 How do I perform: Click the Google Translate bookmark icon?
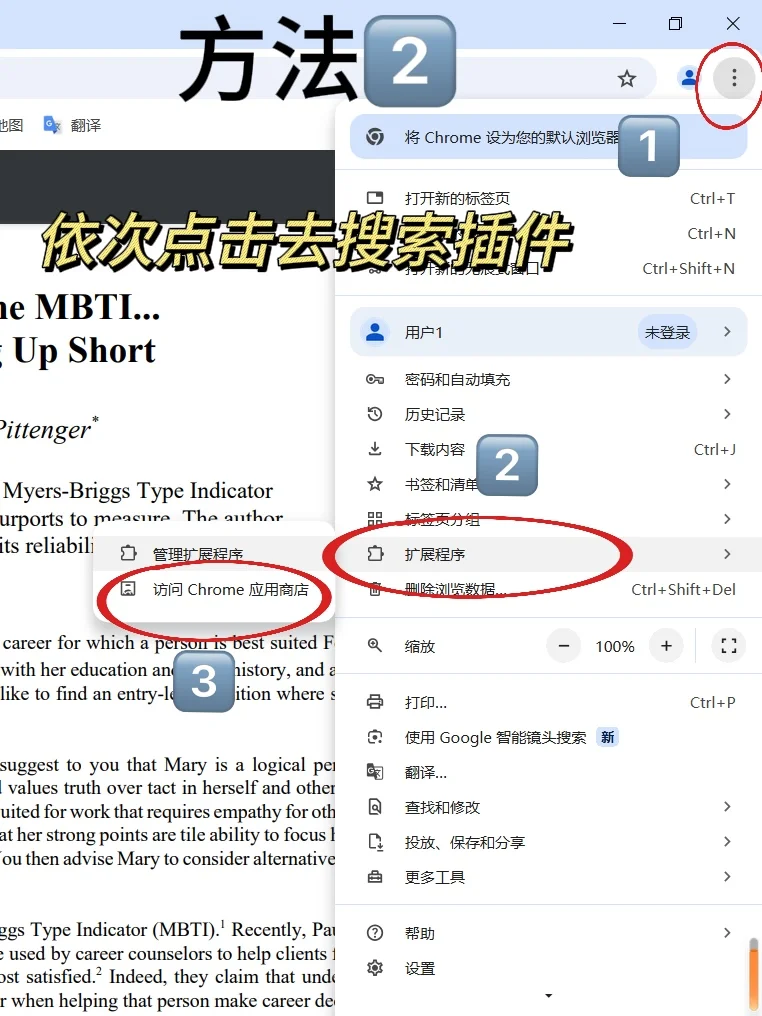[52, 124]
